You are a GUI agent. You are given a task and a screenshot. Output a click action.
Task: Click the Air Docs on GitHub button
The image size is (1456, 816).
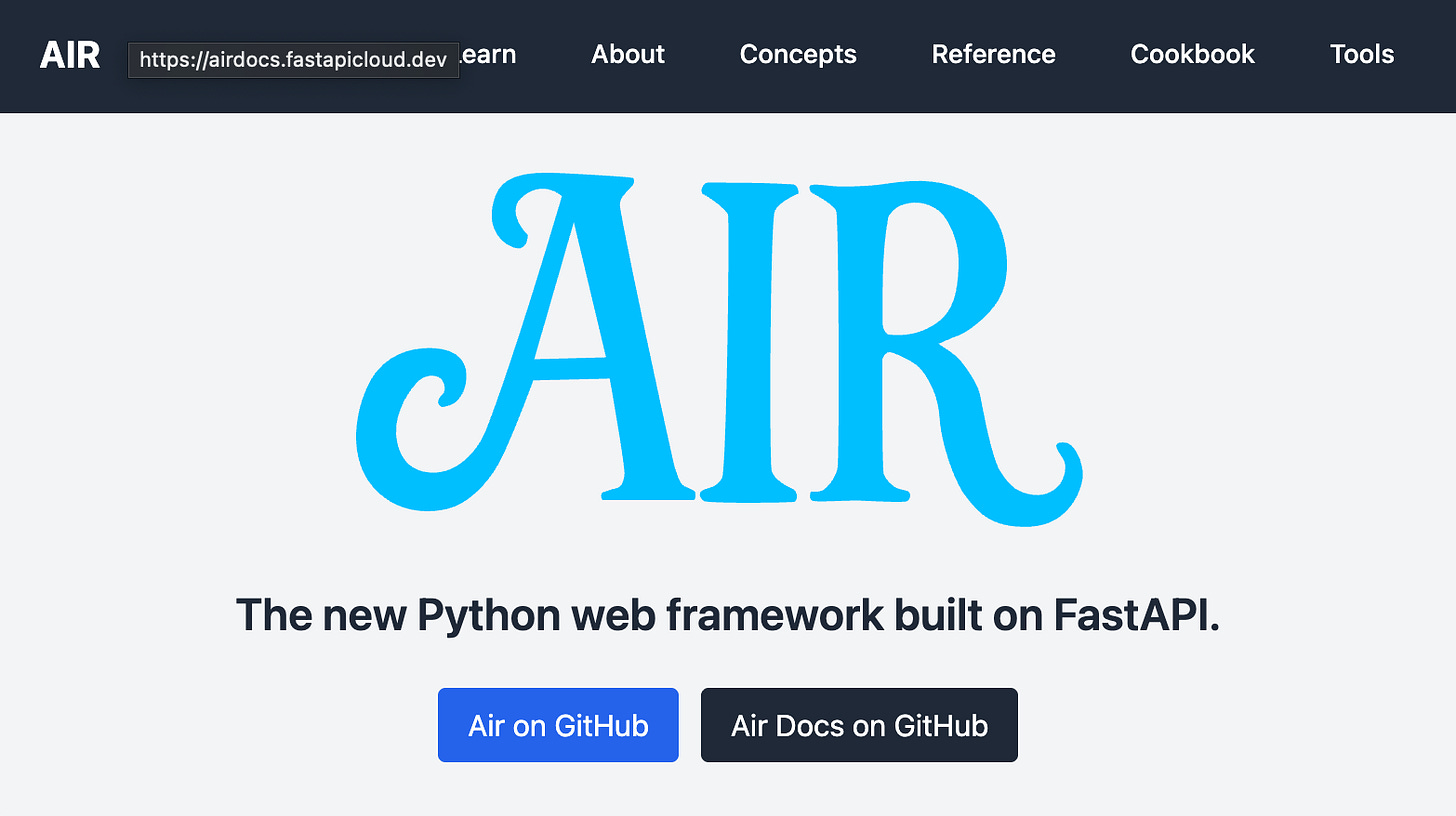coord(859,725)
